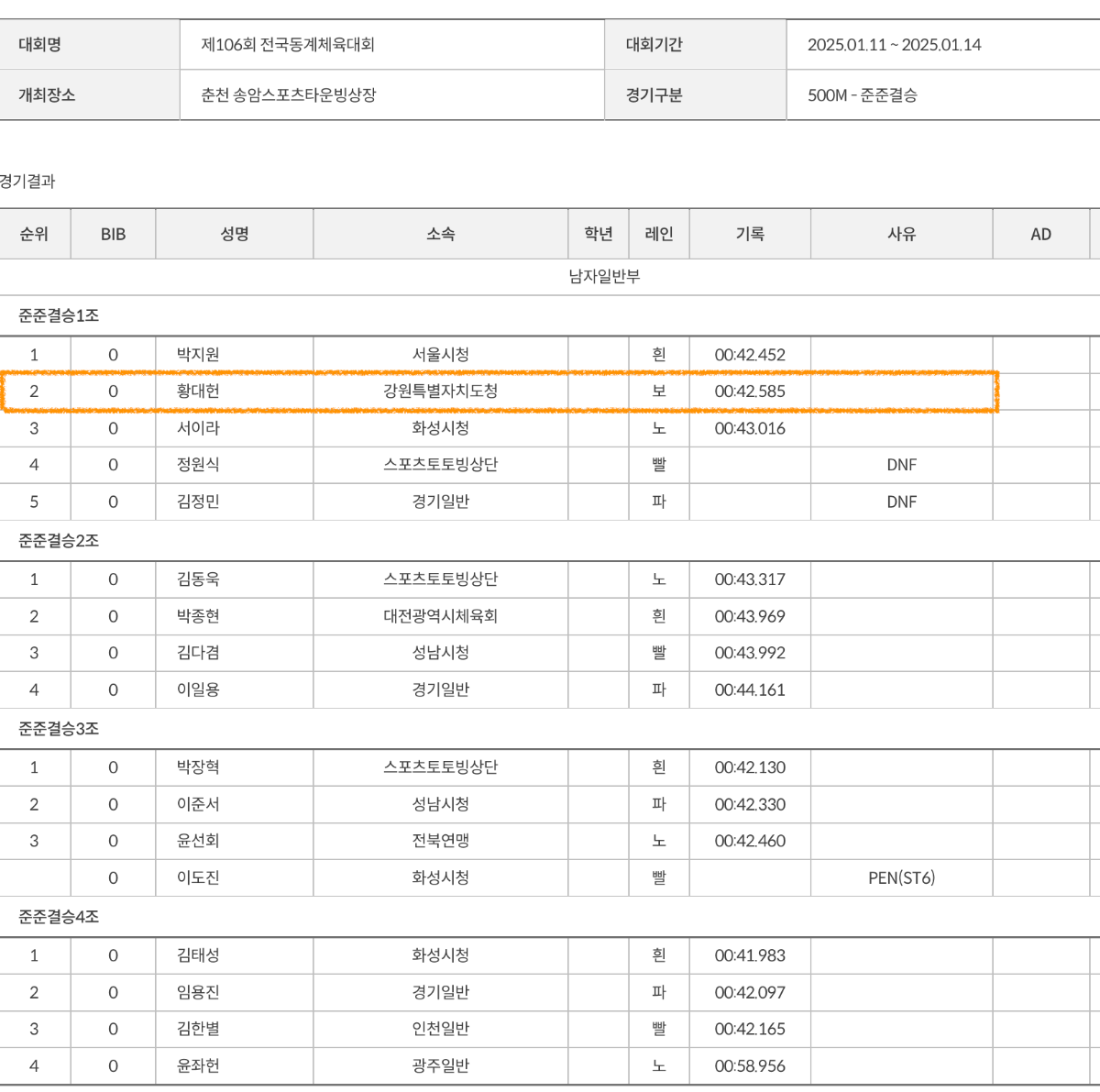The width and height of the screenshot is (1100, 1092).
Task: Click the 준준결승4조 group heading
Action: coord(59,917)
